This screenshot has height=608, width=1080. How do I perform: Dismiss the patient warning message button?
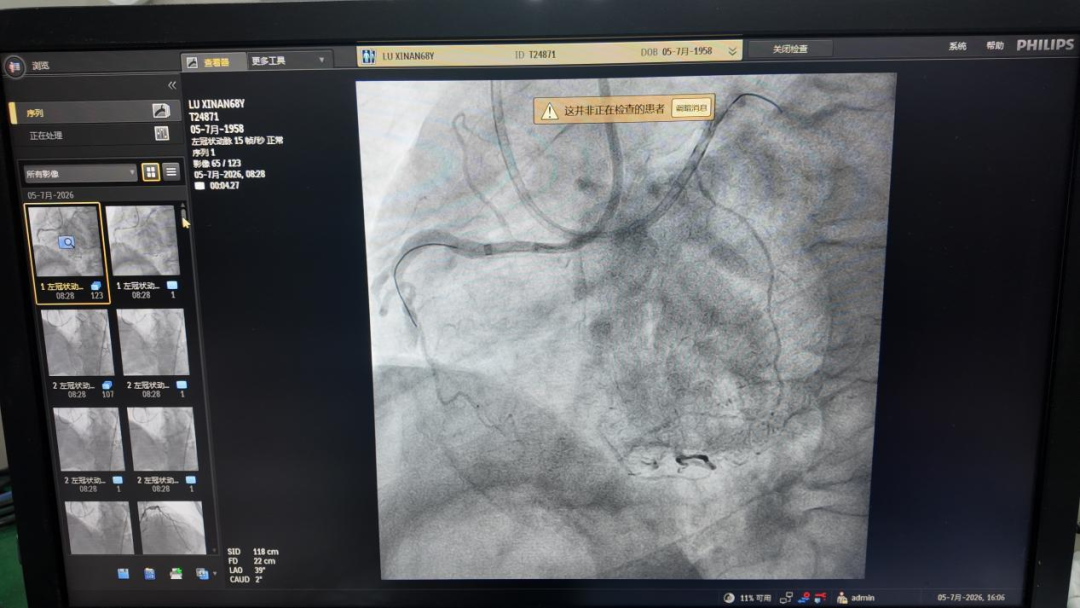pyautogui.click(x=691, y=108)
